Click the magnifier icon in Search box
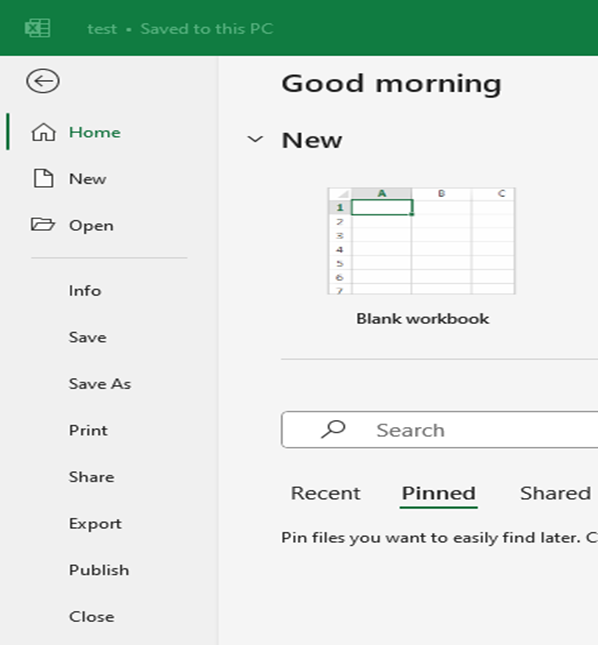The image size is (598, 645). pos(333,429)
